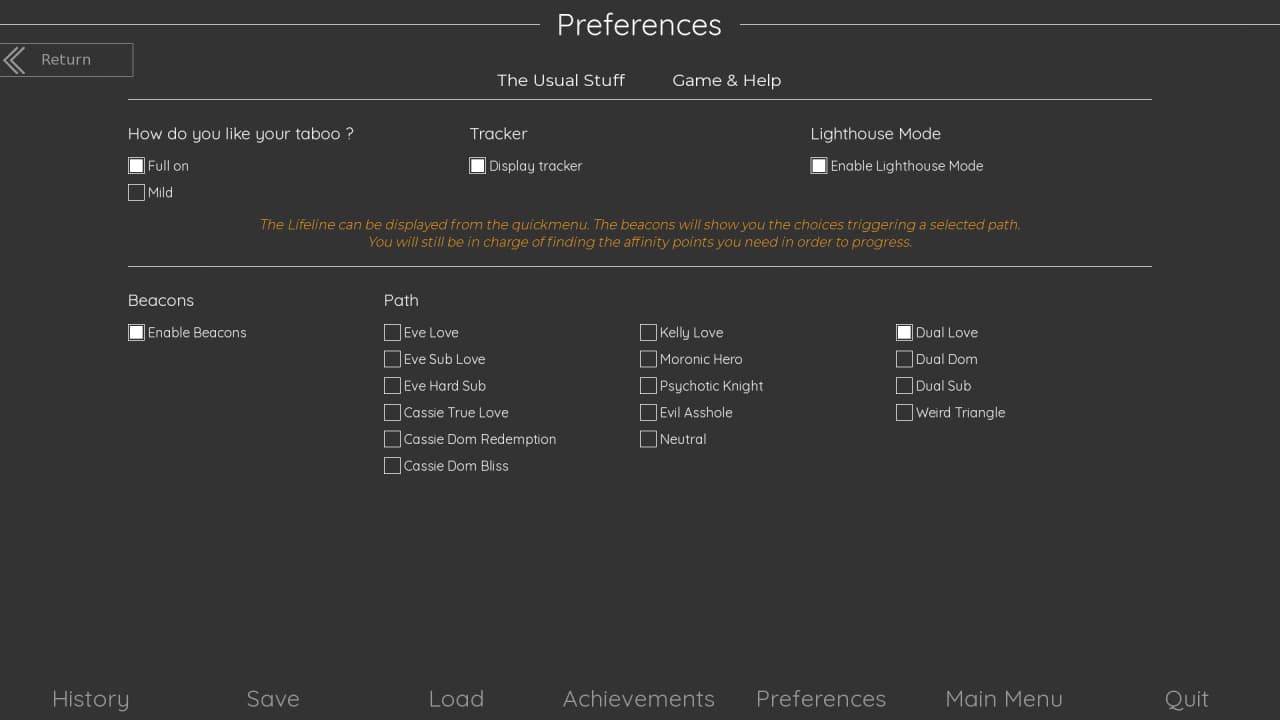Switch to The Usual Stuff tab
Screen dimensions: 1280x720
pyautogui.click(x=560, y=80)
